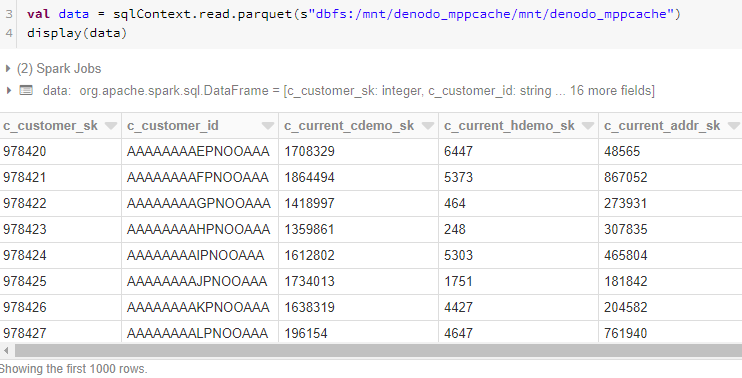
Task: Click addr value 181842
Action: (x=626, y=281)
